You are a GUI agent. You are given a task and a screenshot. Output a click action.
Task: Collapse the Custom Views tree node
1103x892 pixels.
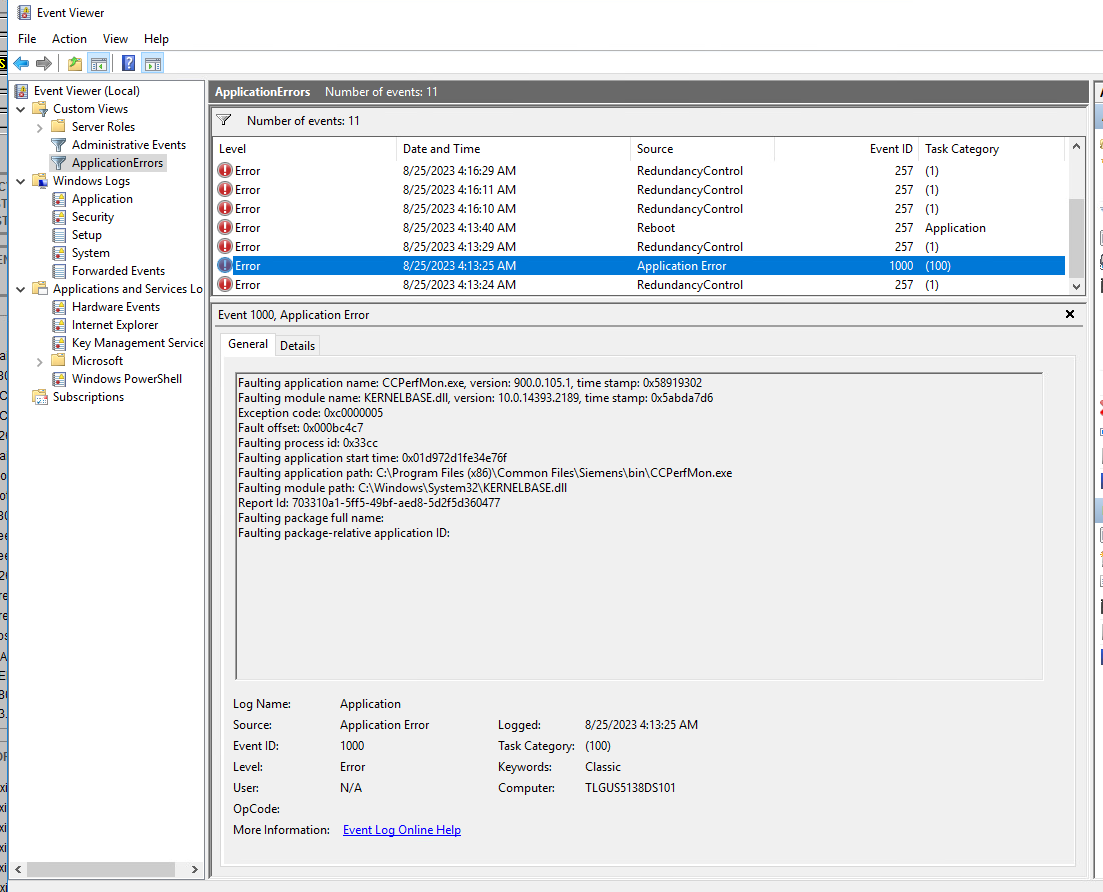coord(22,109)
